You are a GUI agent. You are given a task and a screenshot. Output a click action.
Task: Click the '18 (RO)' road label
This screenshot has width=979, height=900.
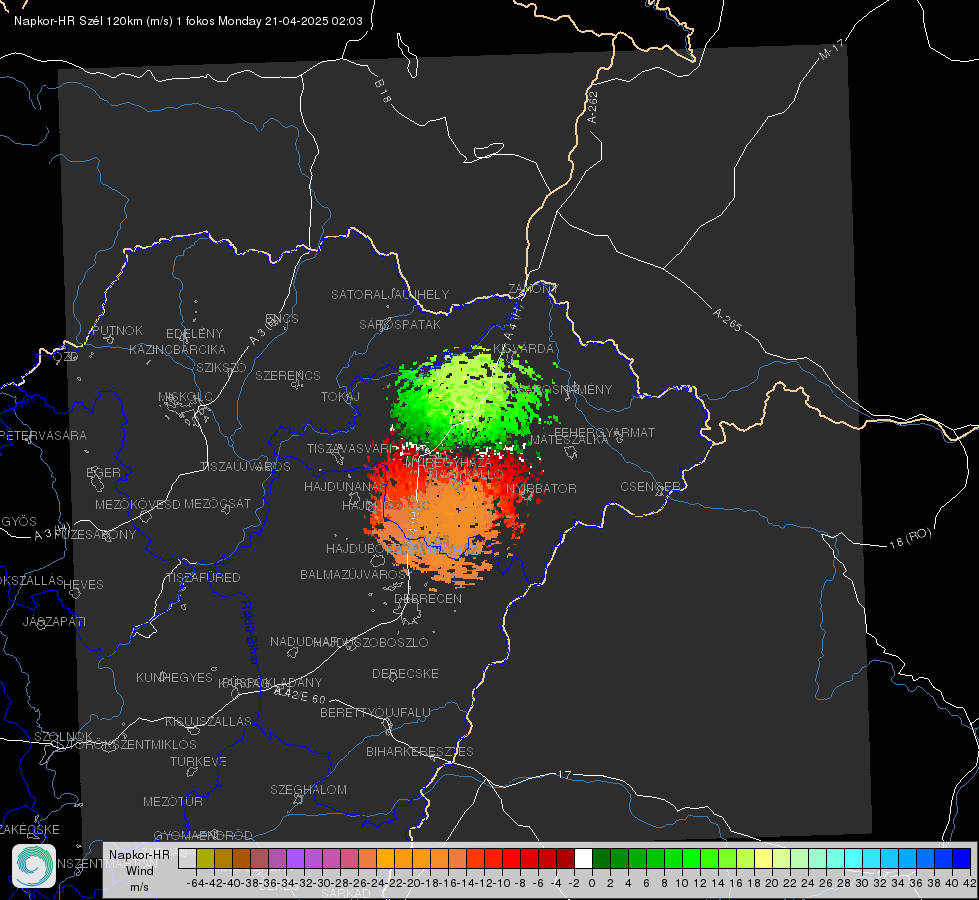(910, 538)
